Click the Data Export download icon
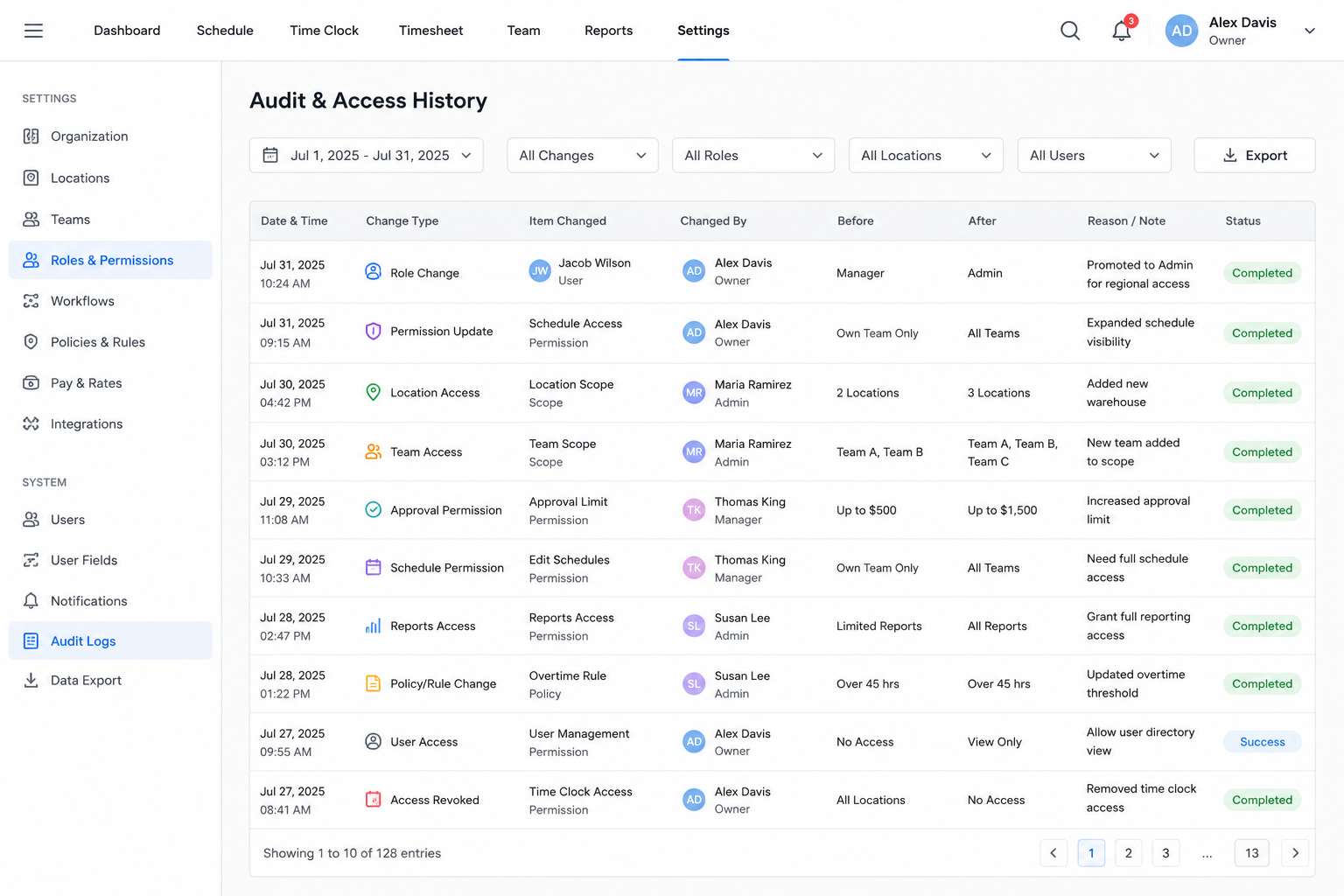The image size is (1344, 896). [x=31, y=680]
